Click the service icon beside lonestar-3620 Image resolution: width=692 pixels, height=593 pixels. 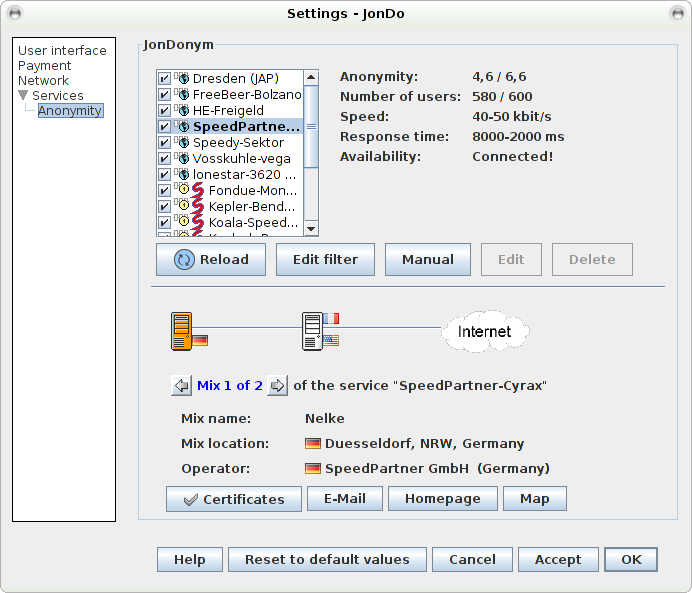pos(181,174)
